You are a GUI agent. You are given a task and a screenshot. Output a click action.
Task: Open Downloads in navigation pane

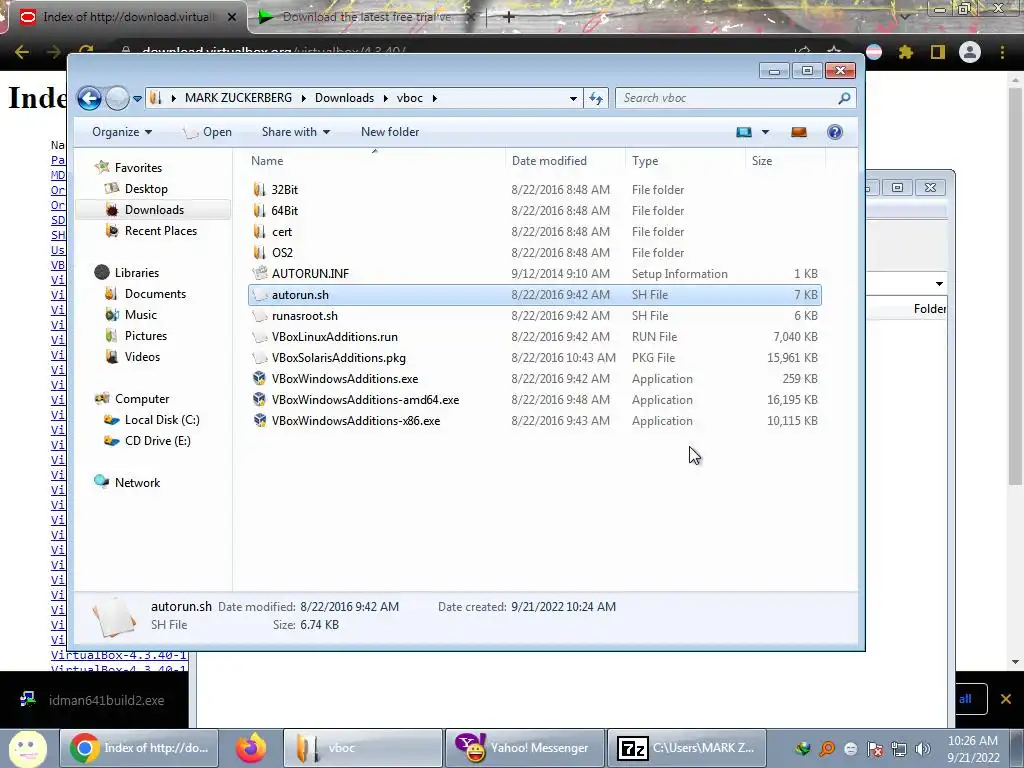click(154, 210)
